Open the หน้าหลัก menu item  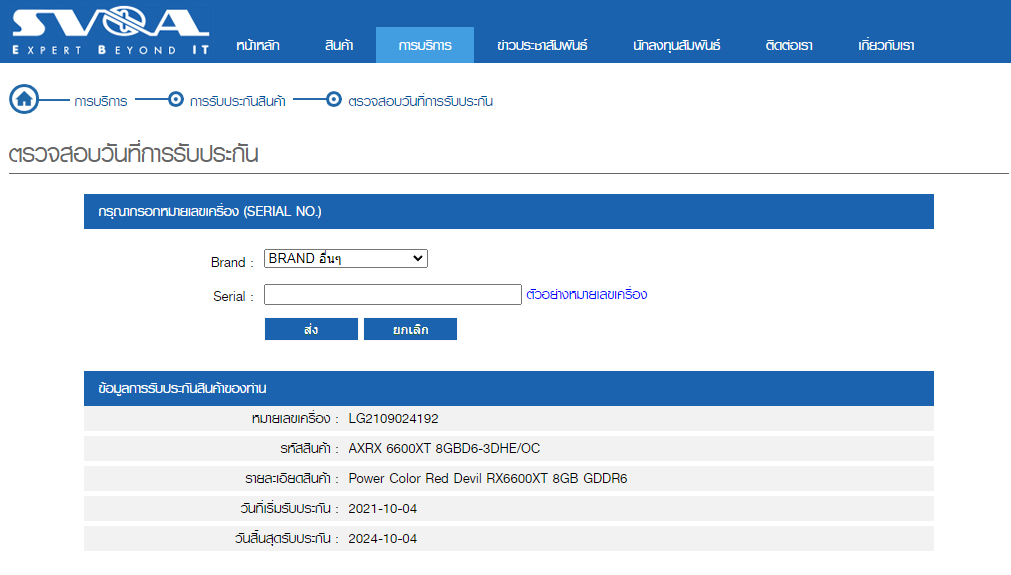tap(258, 45)
